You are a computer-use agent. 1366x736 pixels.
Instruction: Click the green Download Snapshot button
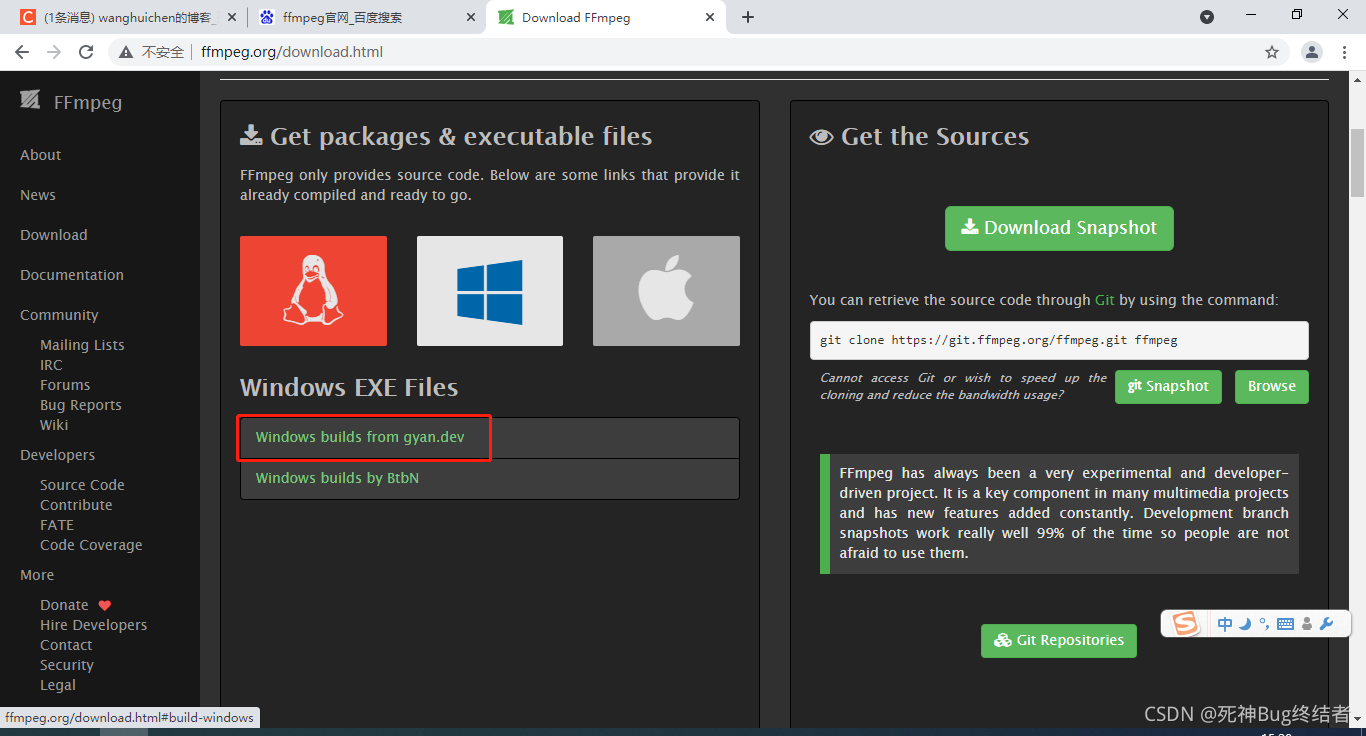(x=1059, y=228)
